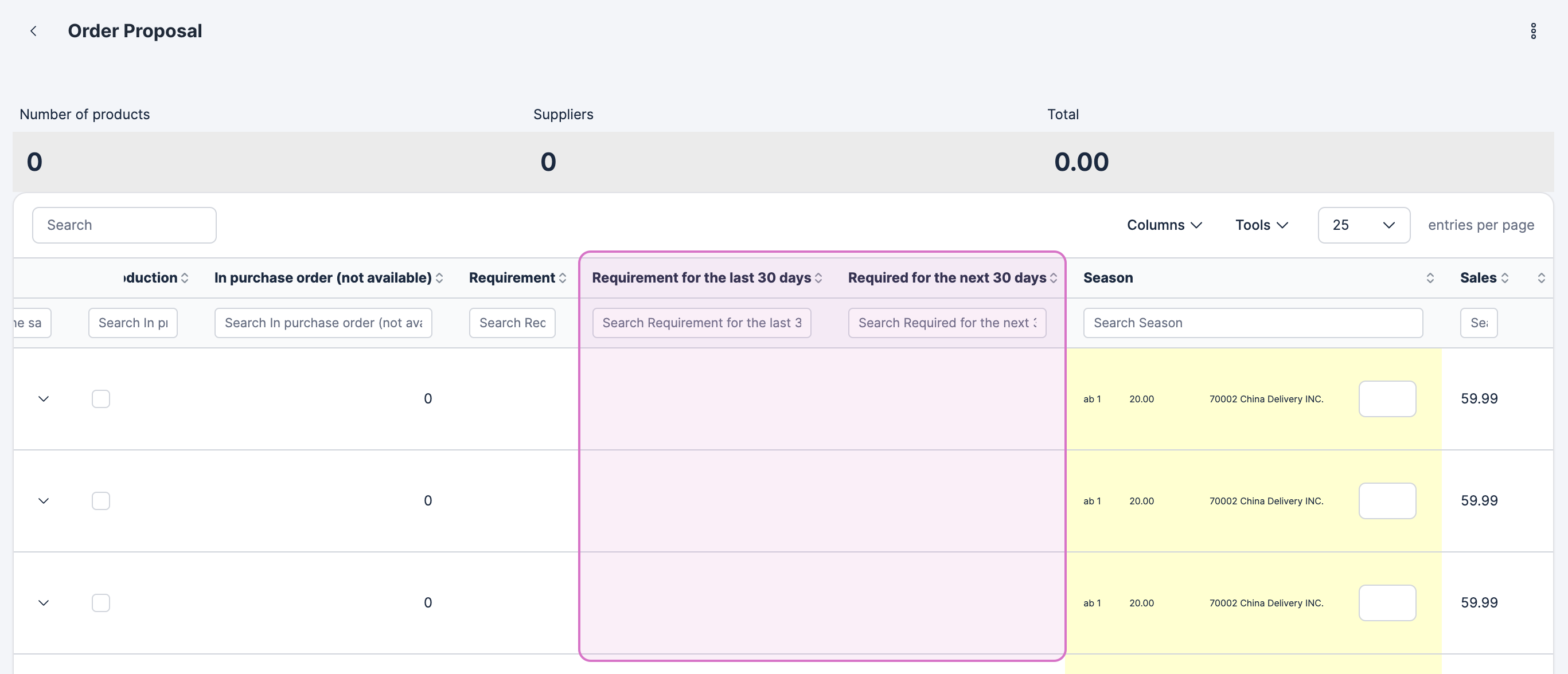Focus the Search In production filter field
Image resolution: width=1568 pixels, height=674 pixels.
click(x=132, y=323)
